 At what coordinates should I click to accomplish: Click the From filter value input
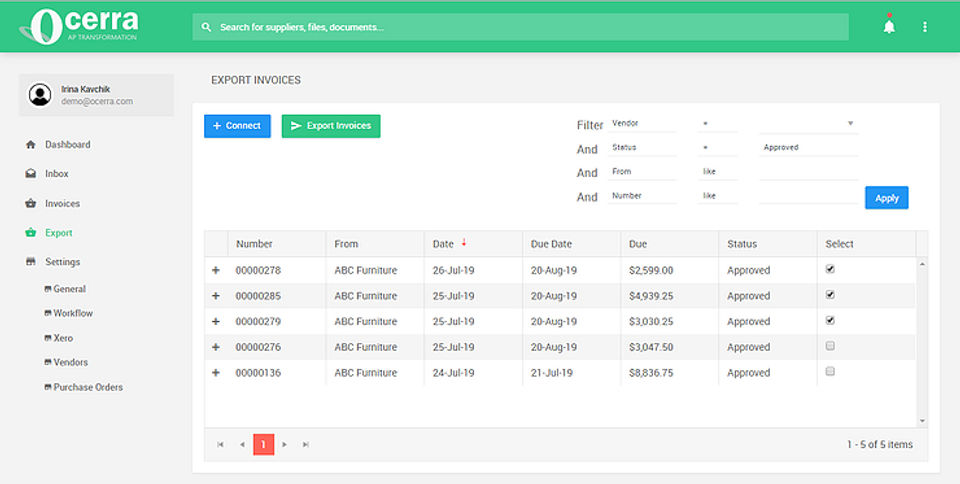(x=809, y=172)
